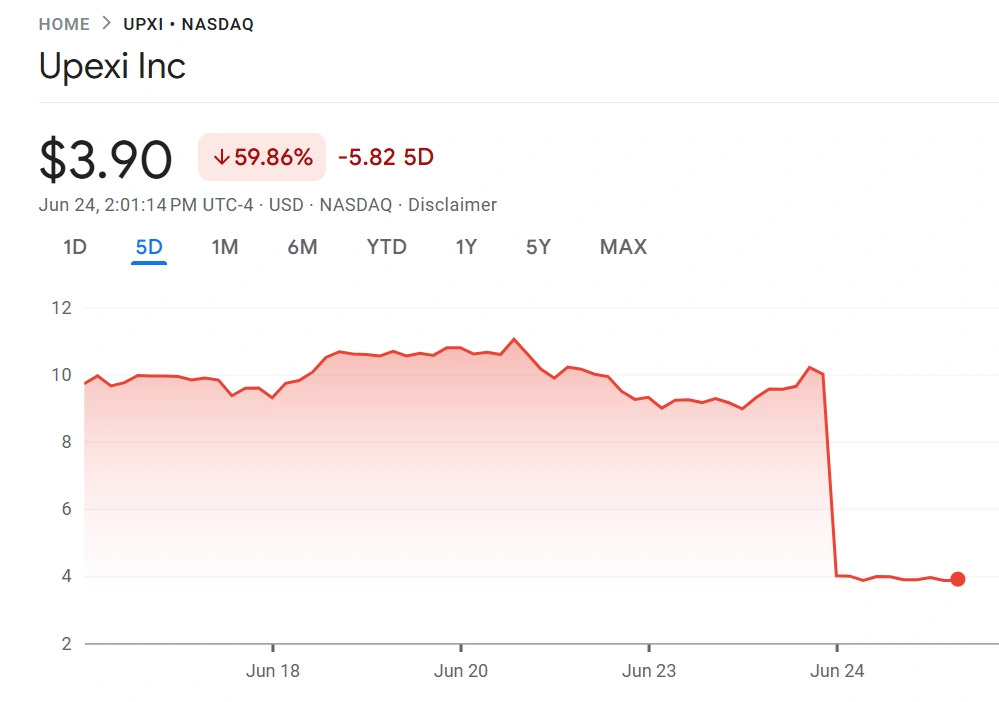Select the 1D time range
This screenshot has width=999, height=702.
click(x=73, y=247)
